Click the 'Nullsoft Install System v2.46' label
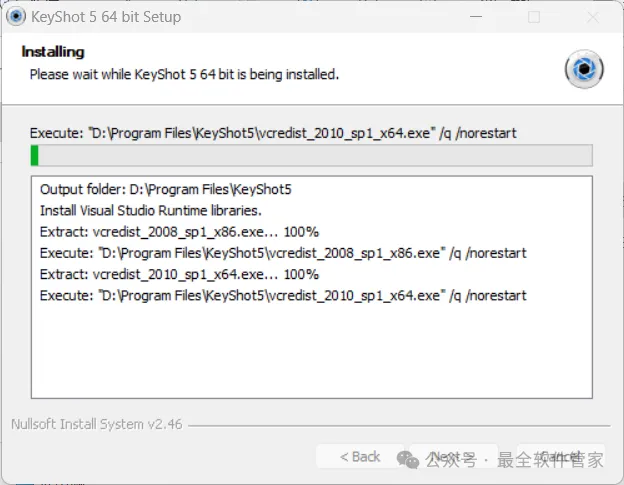624x485 pixels. click(x=96, y=424)
